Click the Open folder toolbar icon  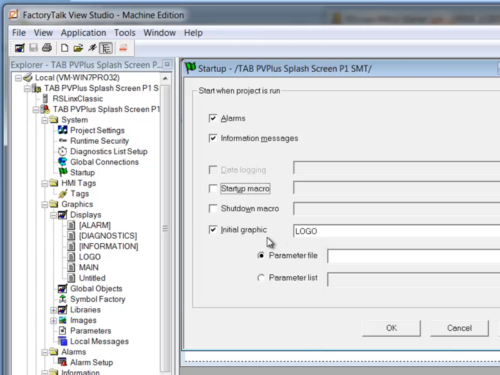(x=78, y=48)
